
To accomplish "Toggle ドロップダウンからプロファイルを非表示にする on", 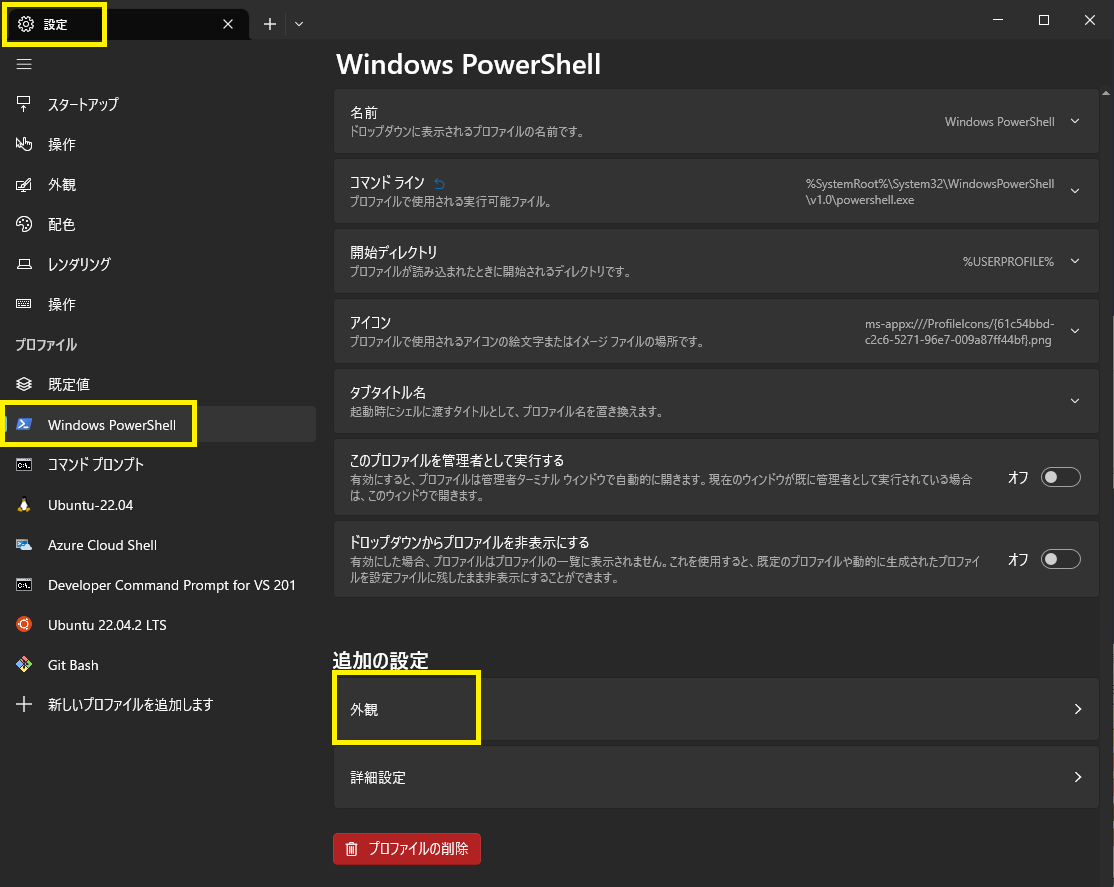I will pyautogui.click(x=1061, y=559).
